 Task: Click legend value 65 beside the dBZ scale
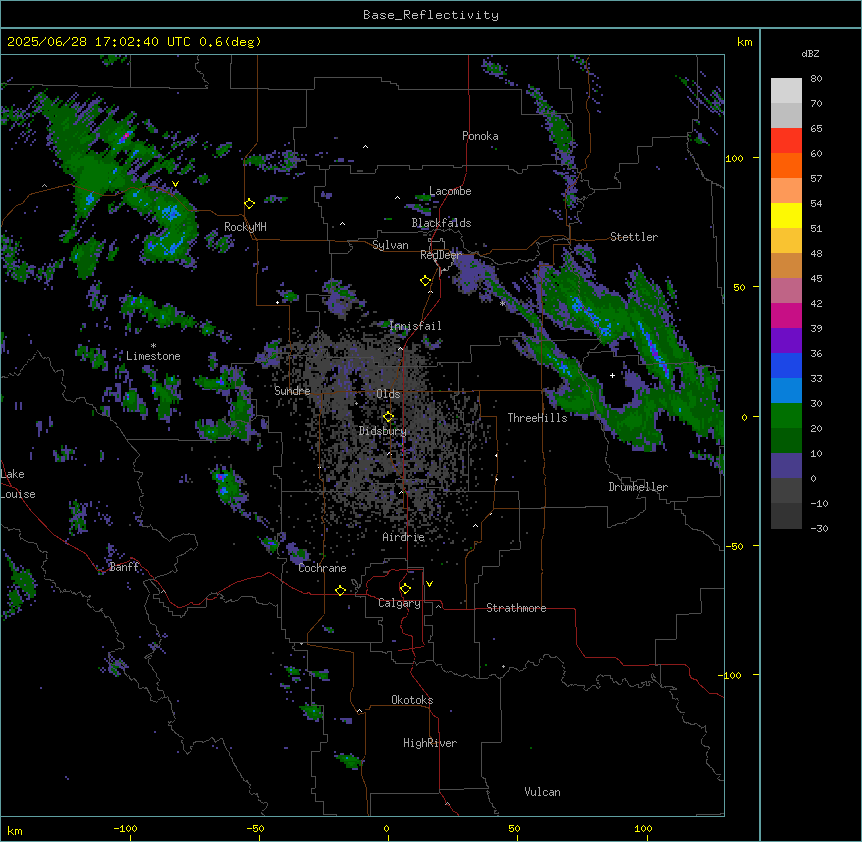click(x=816, y=129)
